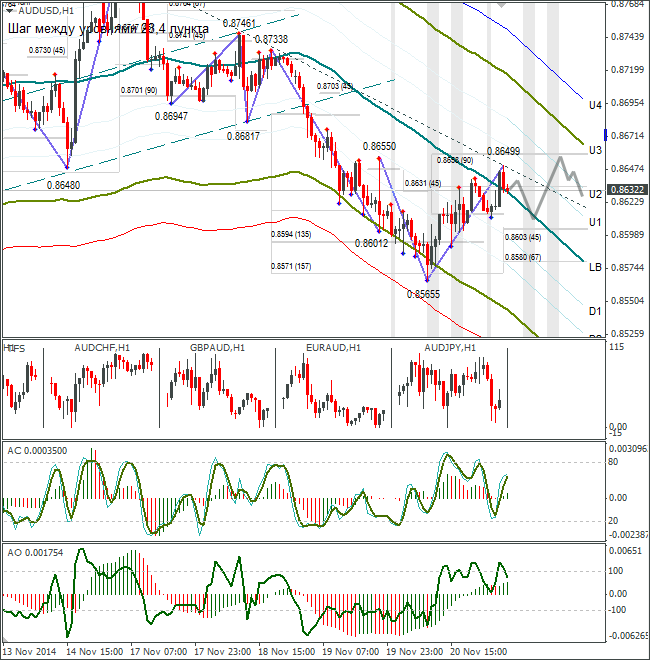Click the AUDCHF,H1 mini chart title

[102, 348]
